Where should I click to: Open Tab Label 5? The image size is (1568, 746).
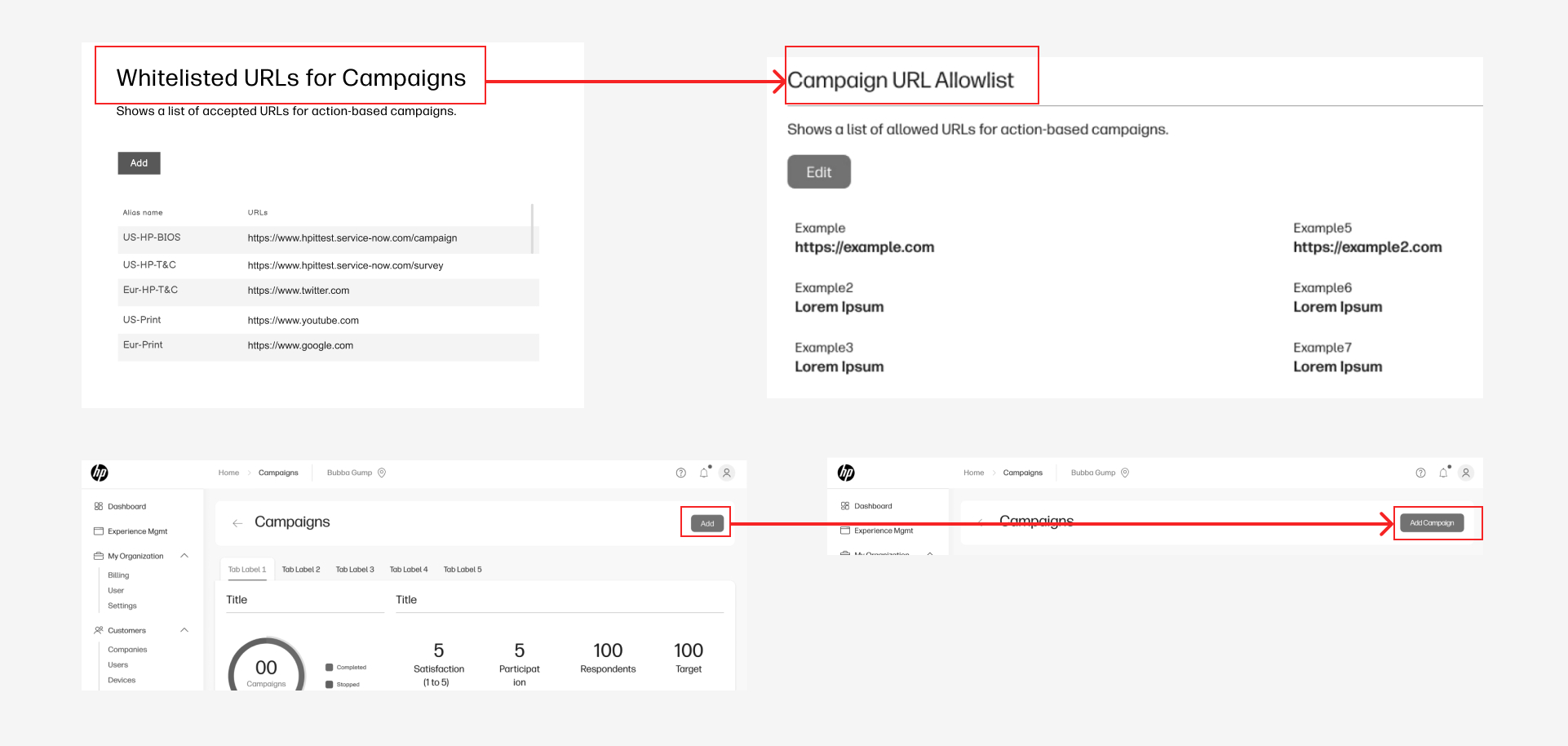click(x=463, y=570)
